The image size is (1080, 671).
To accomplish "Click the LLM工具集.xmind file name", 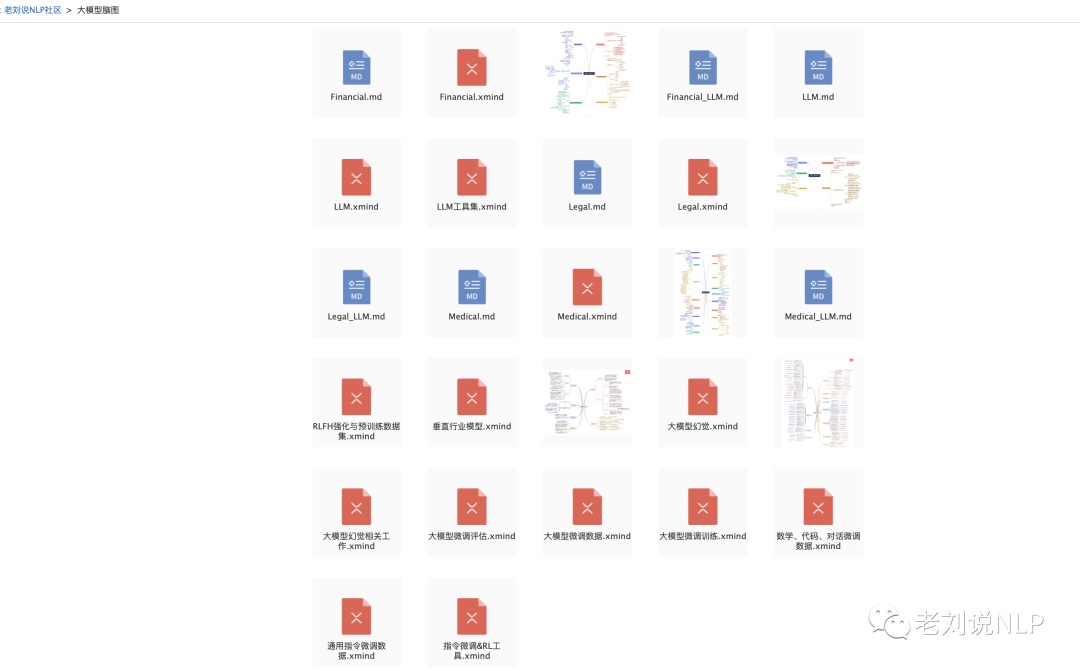I will pyautogui.click(x=472, y=207).
